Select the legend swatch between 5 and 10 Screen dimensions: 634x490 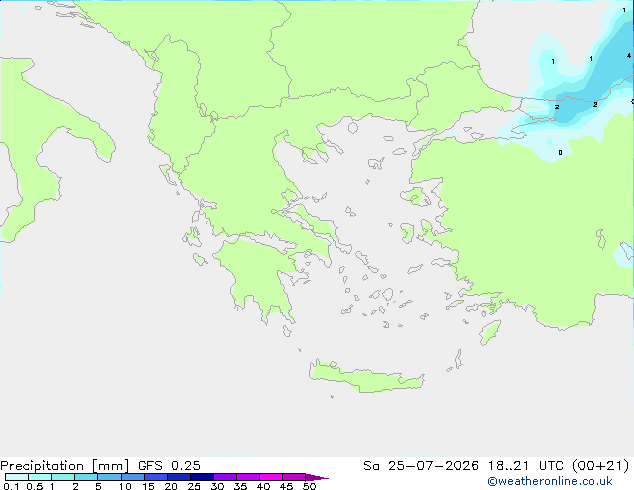coord(109,477)
